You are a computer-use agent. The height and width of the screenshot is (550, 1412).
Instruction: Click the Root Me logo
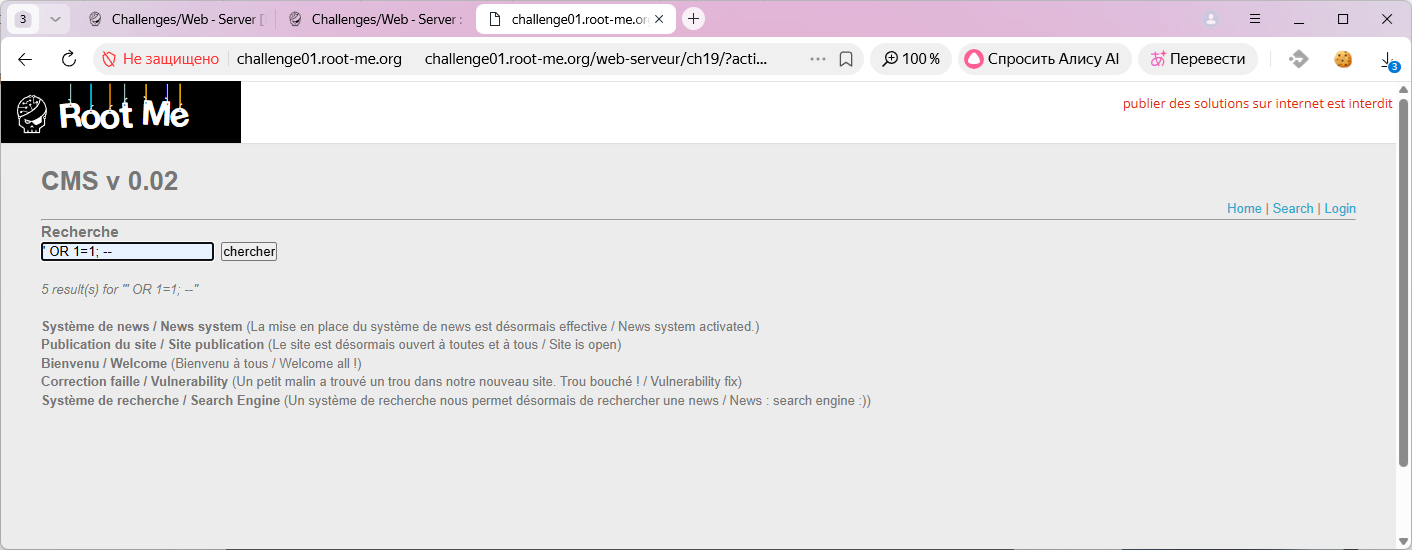point(120,112)
